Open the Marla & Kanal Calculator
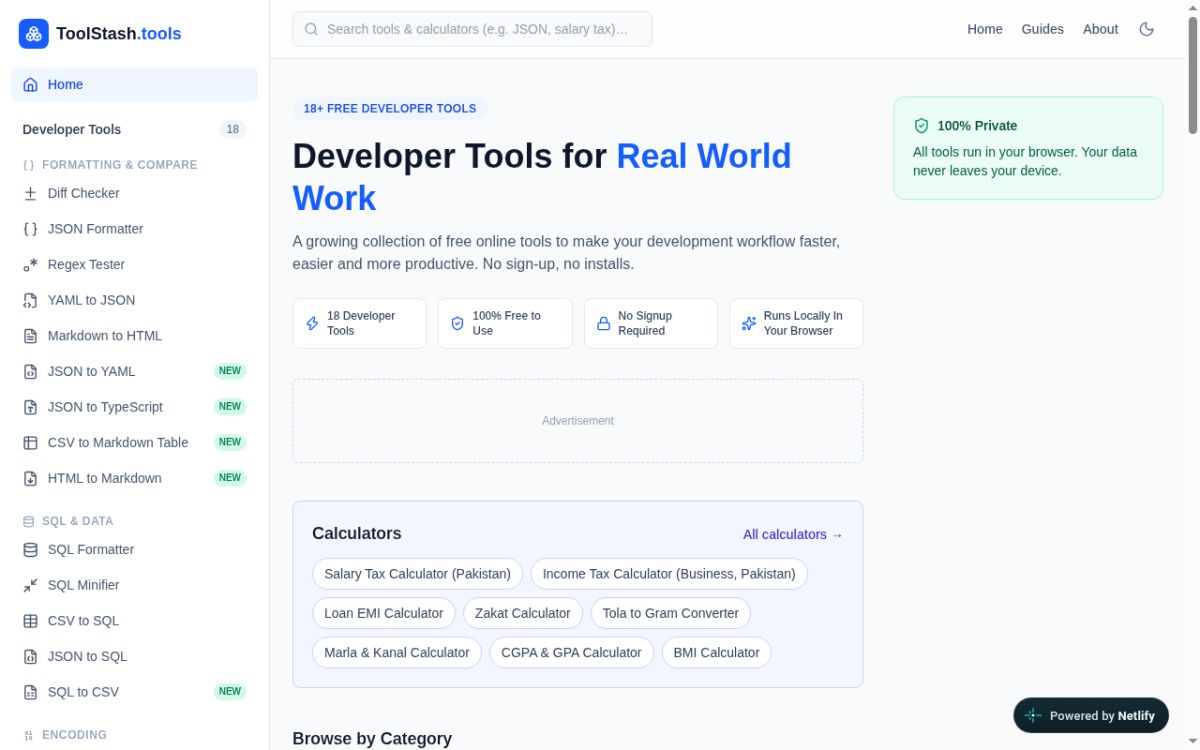The image size is (1200, 750). click(397, 652)
